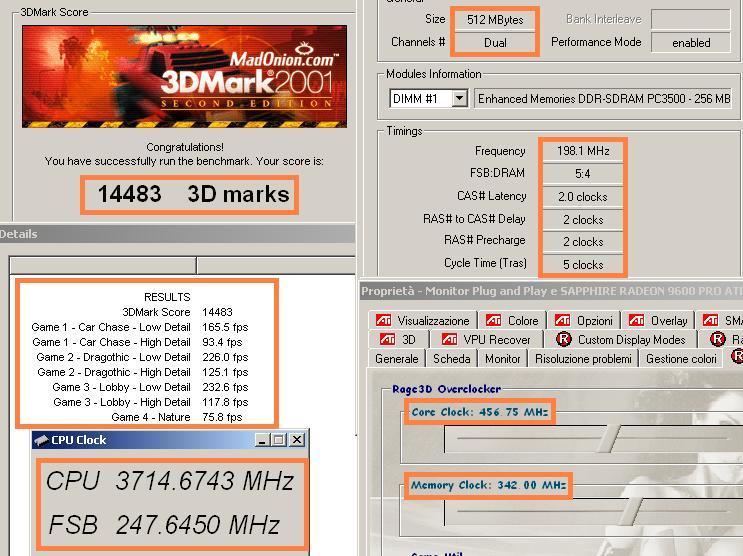Open Risoluzione problemi tab
The image size is (743, 556).
[583, 359]
